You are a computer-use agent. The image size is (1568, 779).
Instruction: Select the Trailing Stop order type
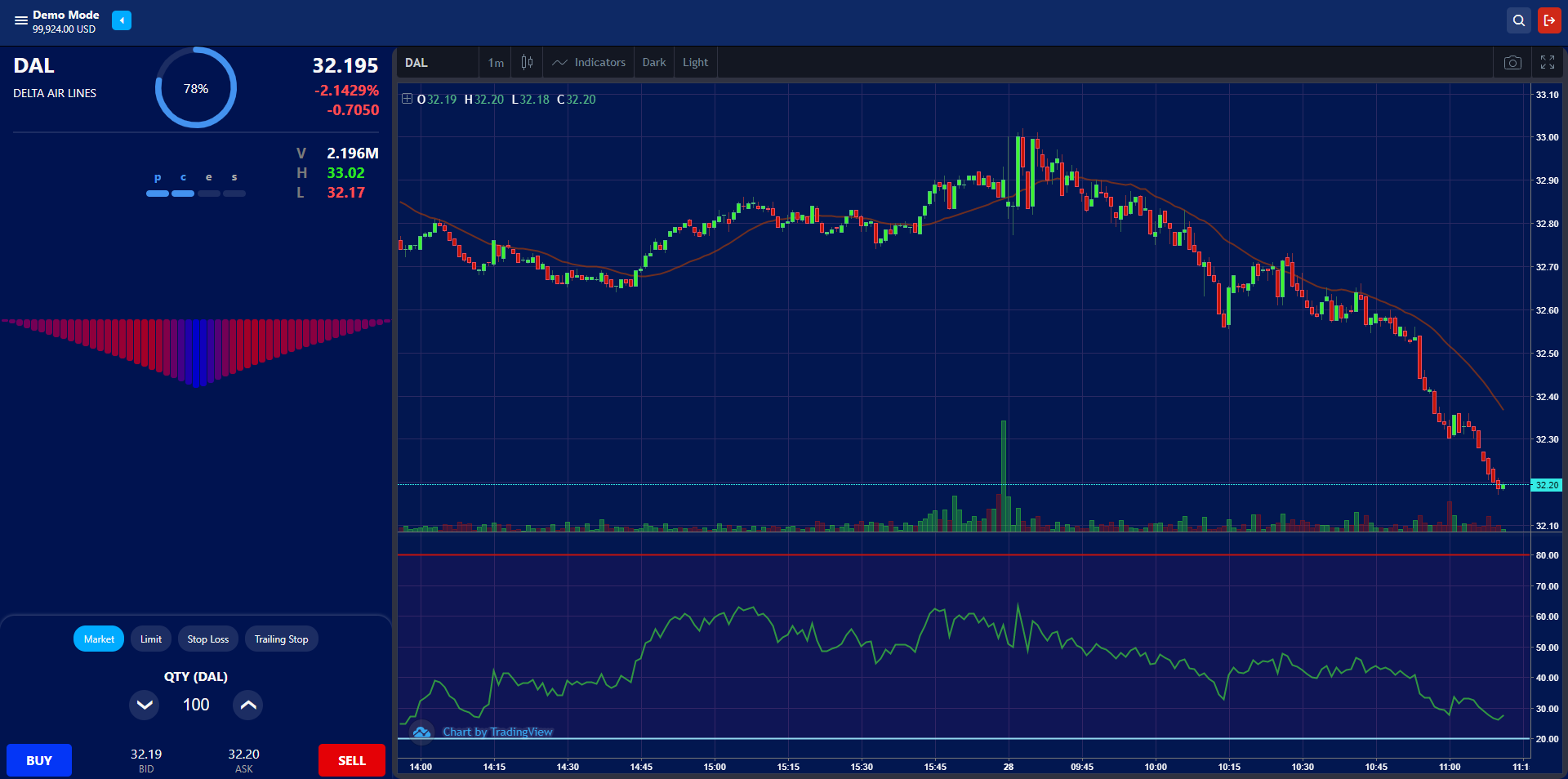click(x=282, y=639)
